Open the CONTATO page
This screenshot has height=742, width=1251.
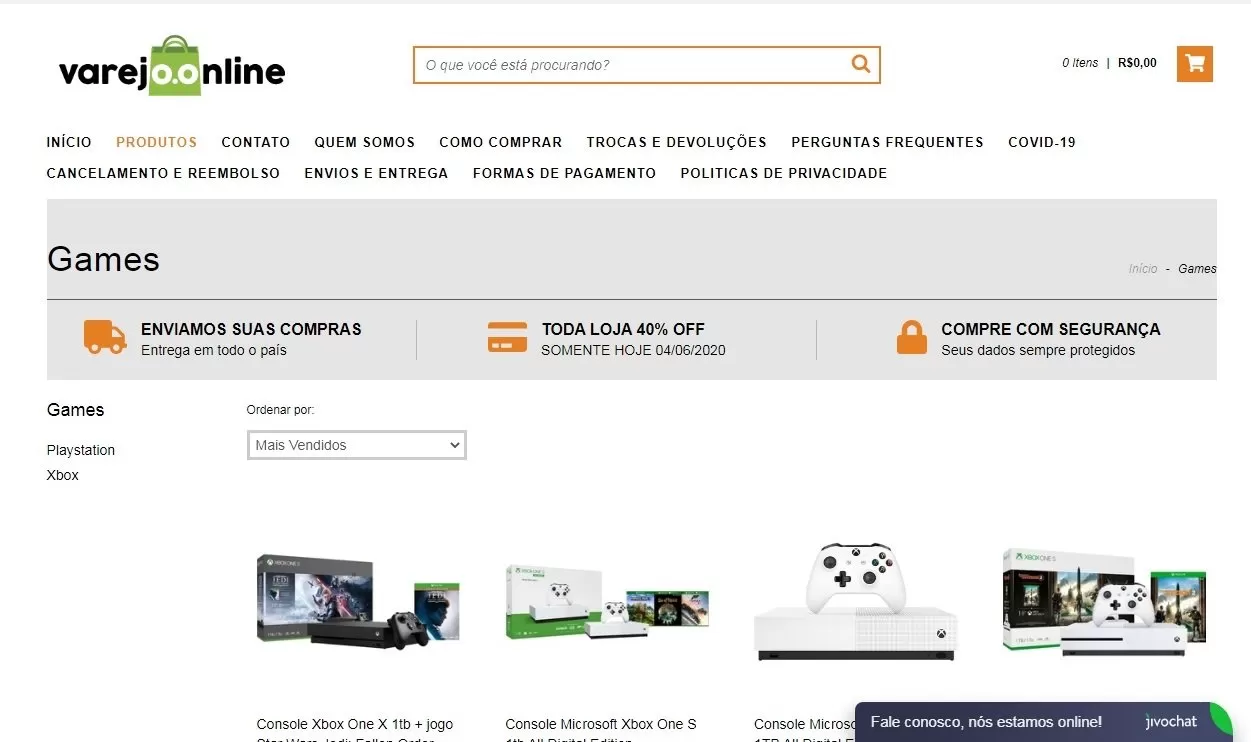(256, 142)
